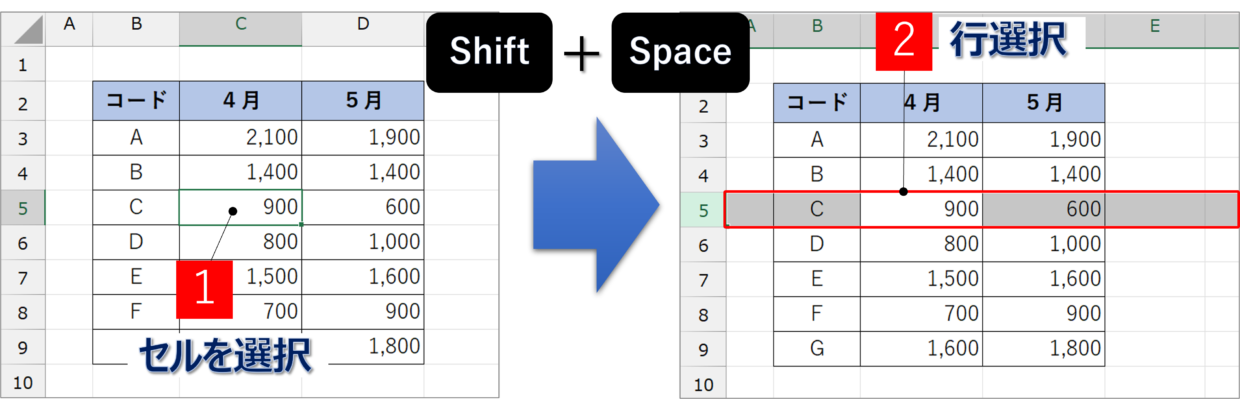Image resolution: width=1240 pixels, height=399 pixels.
Task: Click the 5月 header in right table
Action: [1044, 103]
